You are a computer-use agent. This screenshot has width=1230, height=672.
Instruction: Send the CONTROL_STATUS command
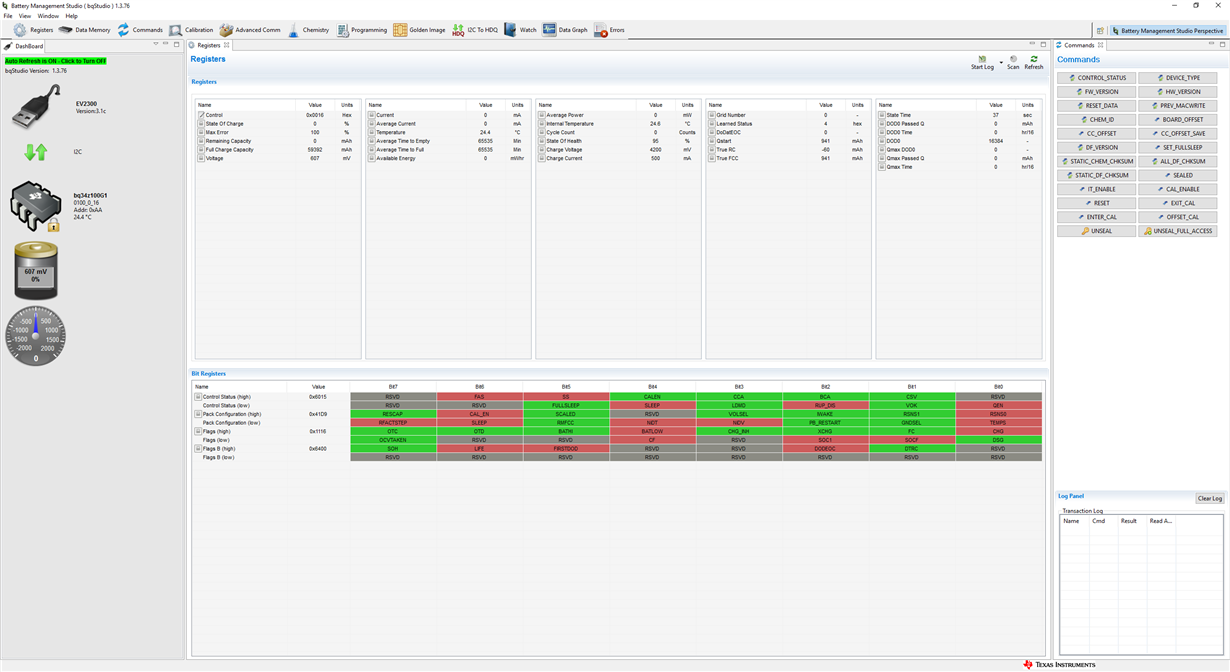[1097, 78]
